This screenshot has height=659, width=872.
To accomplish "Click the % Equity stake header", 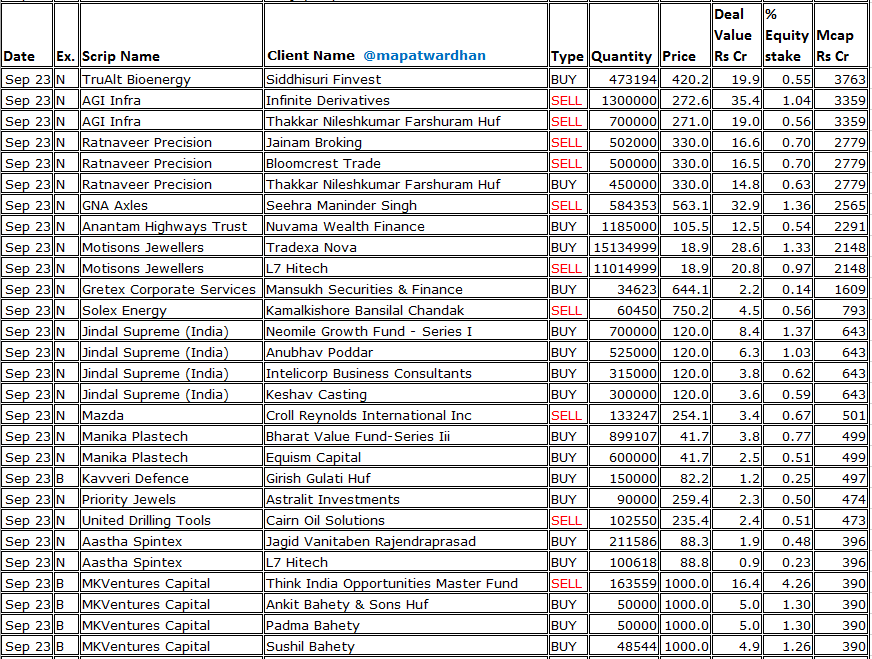I will click(x=786, y=35).
